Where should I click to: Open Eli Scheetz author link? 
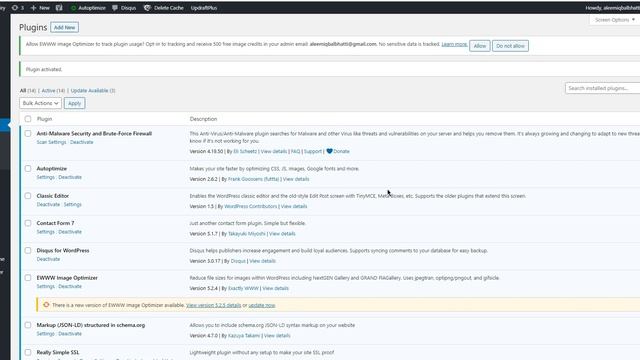click(245, 151)
